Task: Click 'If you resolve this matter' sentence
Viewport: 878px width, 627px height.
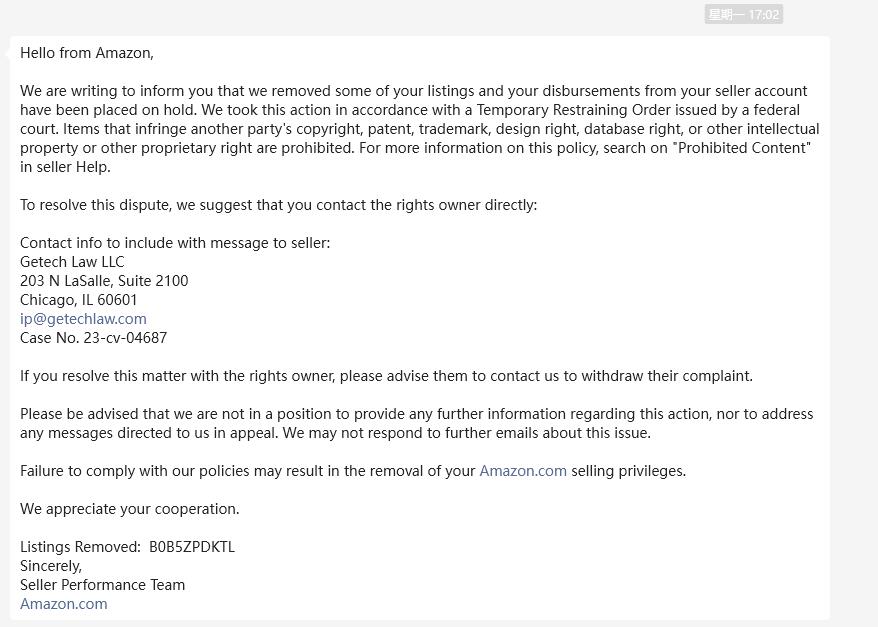Action: 386,376
